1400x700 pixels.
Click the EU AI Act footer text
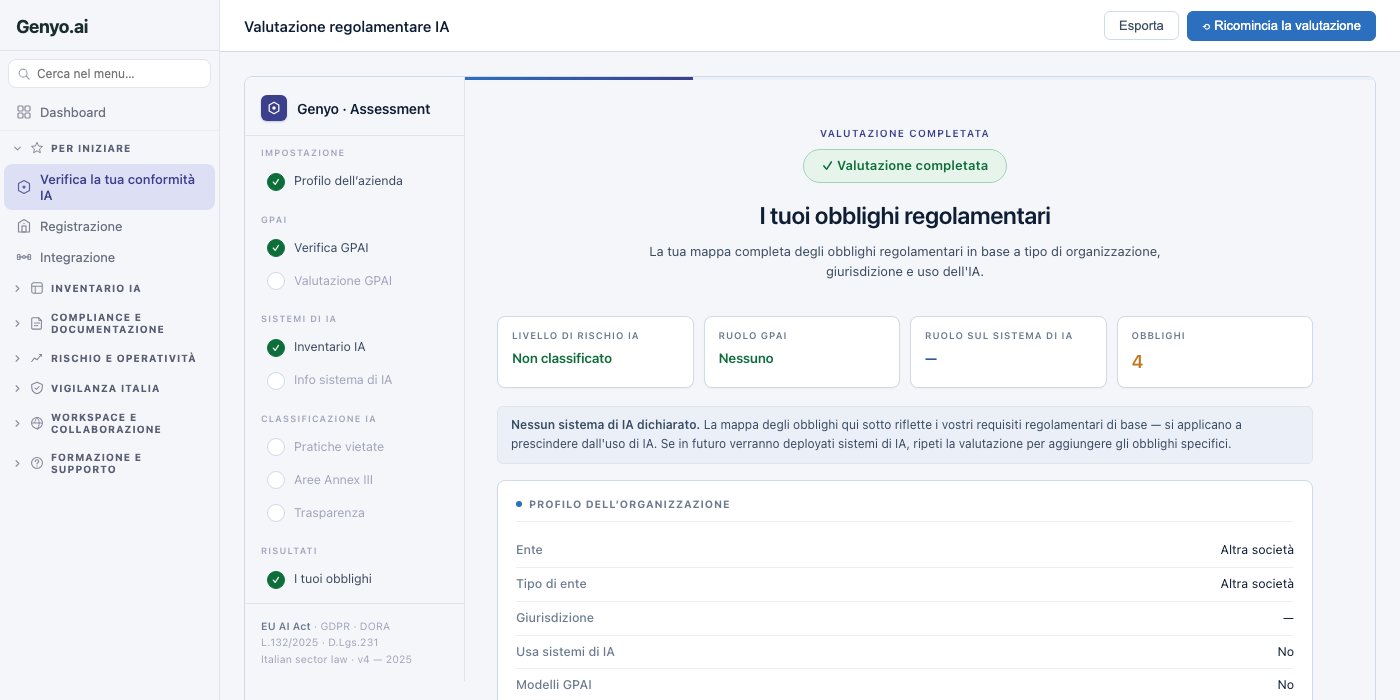[x=286, y=626]
